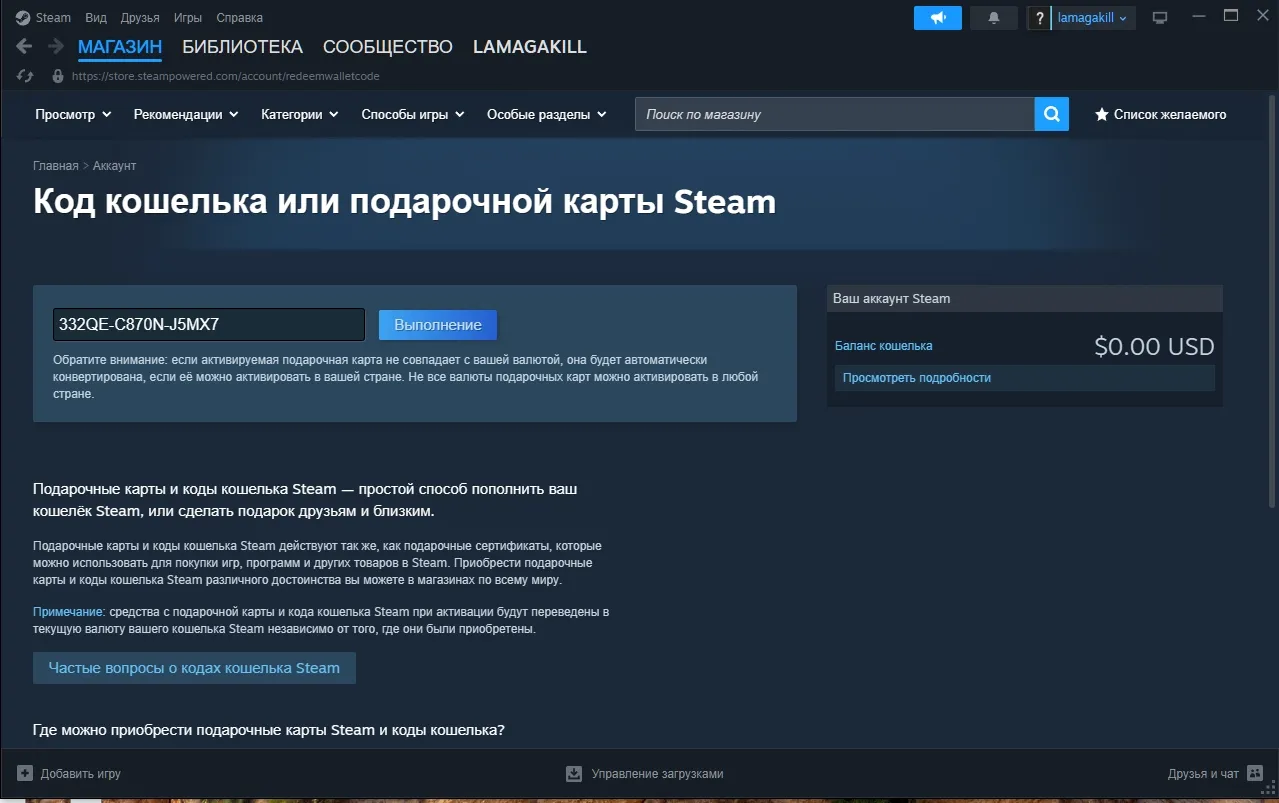Open the Баланс кошелька link
Screen dimensions: 1279x803
883,346
